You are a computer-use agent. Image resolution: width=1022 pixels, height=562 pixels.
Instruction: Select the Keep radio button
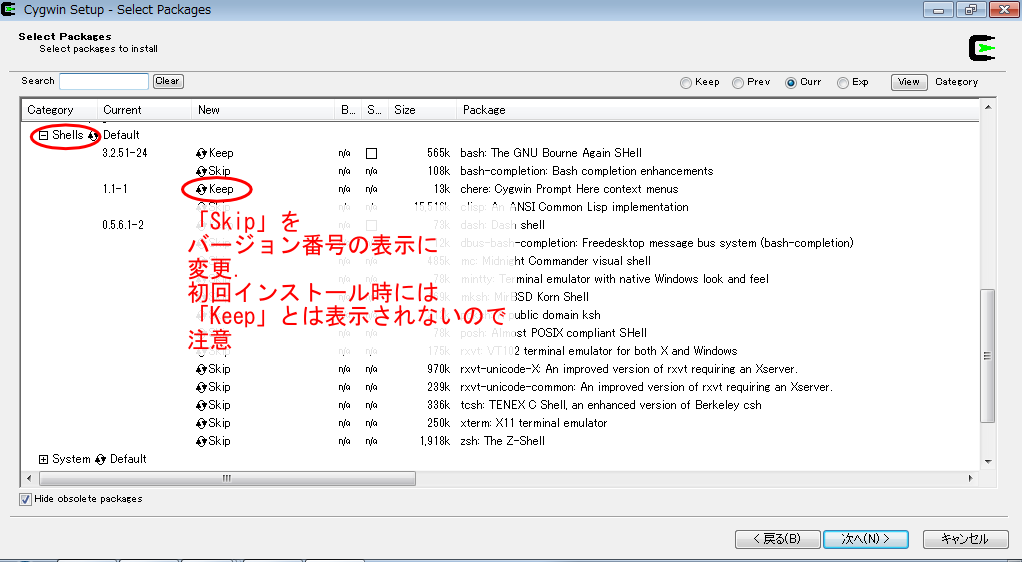(x=686, y=83)
